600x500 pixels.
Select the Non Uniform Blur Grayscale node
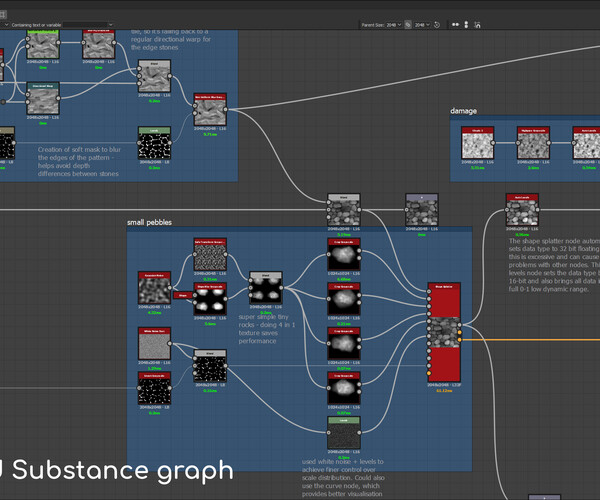[x=210, y=109]
